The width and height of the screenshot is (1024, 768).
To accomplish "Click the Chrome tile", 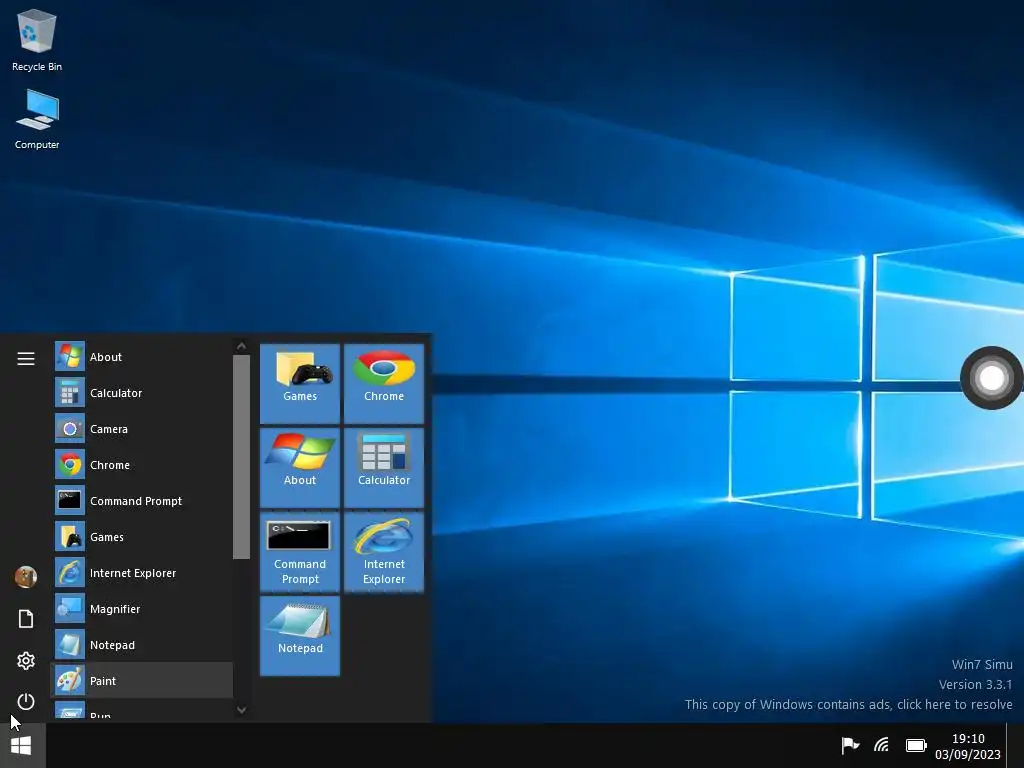I will click(x=384, y=383).
